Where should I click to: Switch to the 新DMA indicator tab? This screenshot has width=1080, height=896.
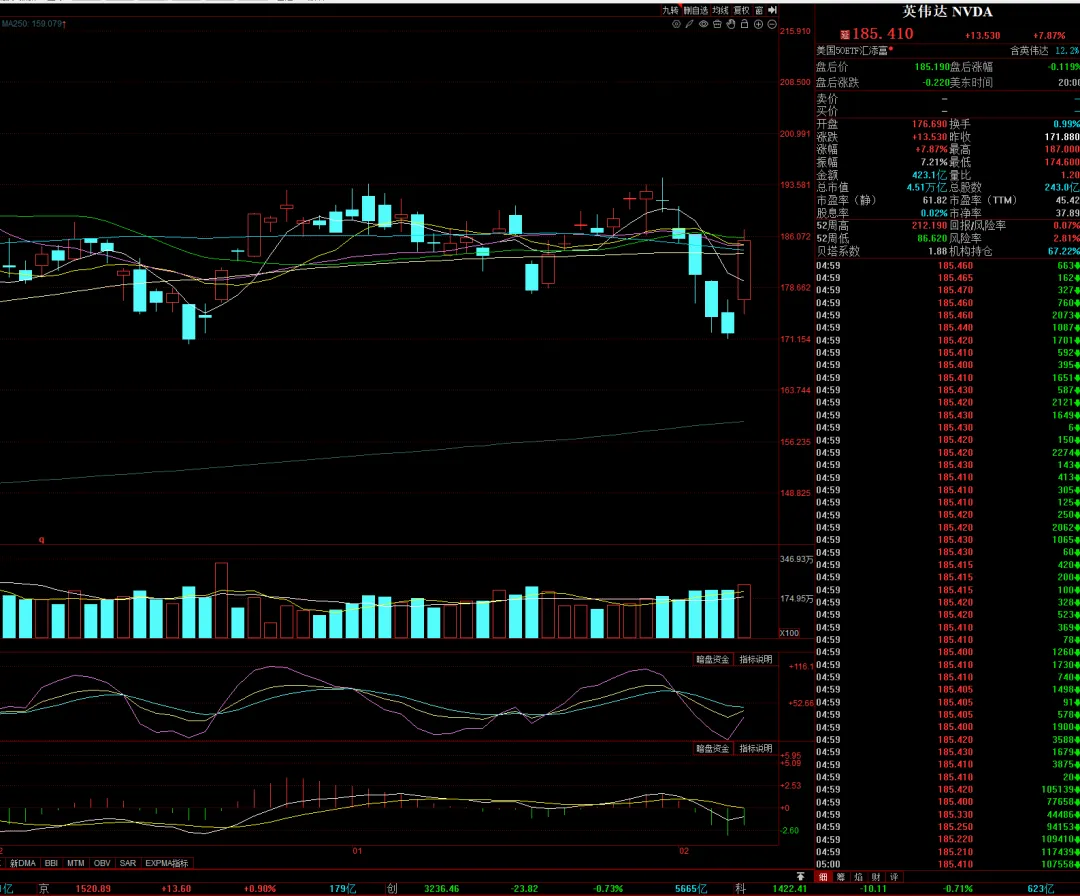(x=23, y=863)
